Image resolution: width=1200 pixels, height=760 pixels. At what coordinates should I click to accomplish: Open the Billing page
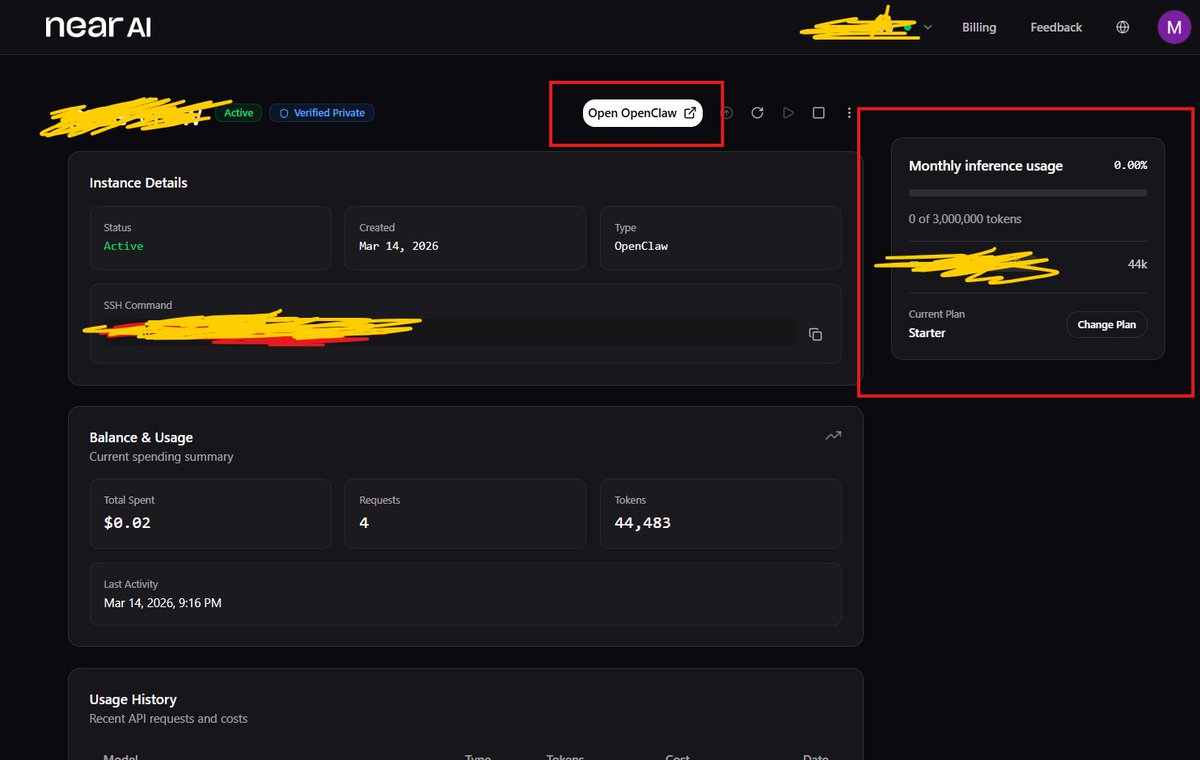tap(979, 27)
